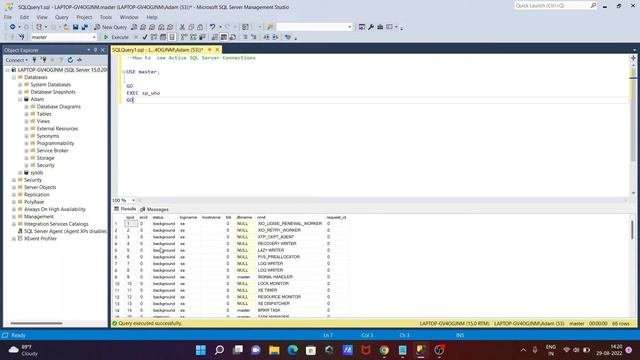
Task: Expand the Security node under server
Action: [14, 180]
